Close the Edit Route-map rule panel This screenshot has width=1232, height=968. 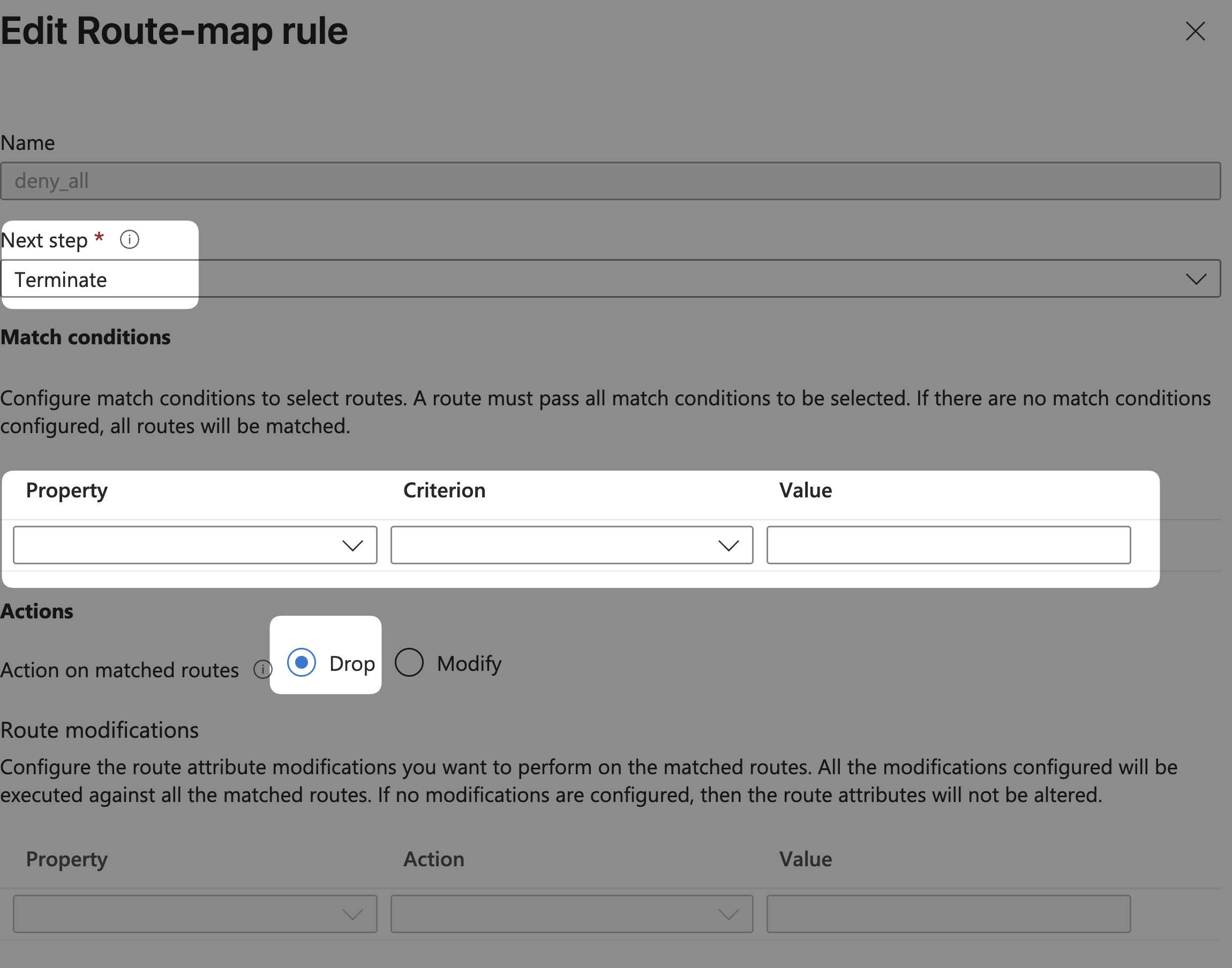tap(1195, 31)
